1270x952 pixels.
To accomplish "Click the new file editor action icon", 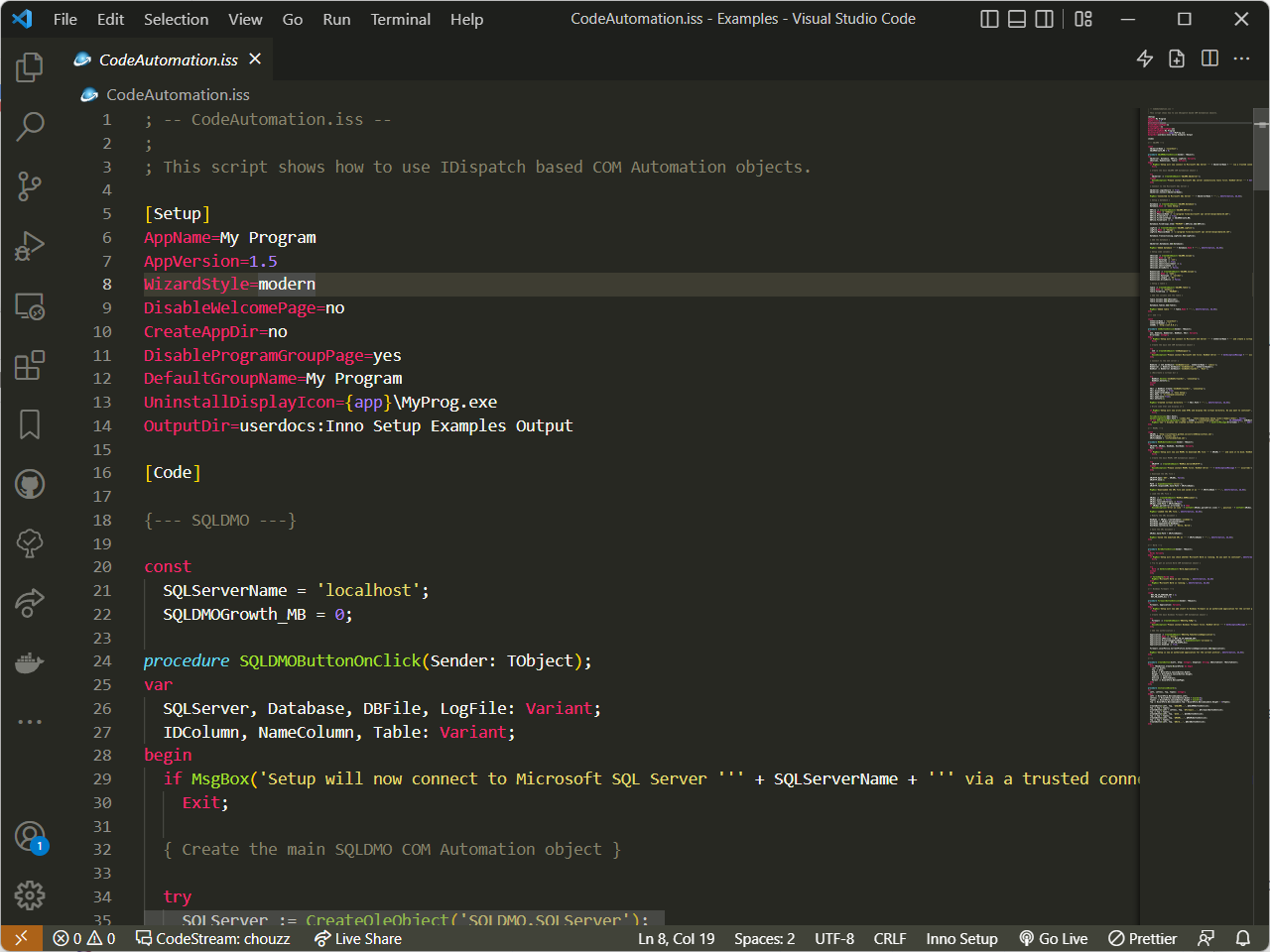I will point(1177,59).
